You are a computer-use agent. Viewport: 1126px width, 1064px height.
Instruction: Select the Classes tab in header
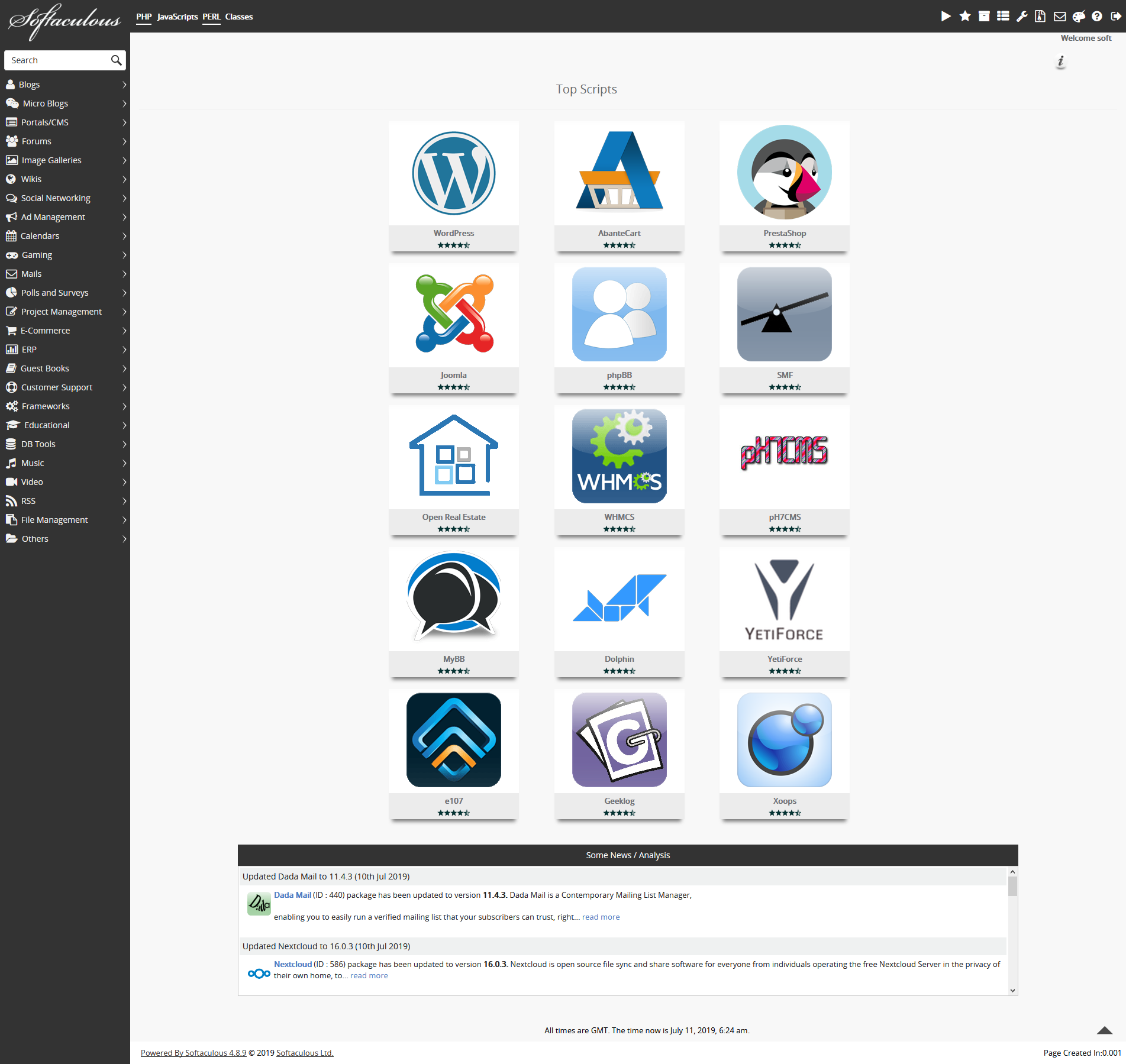point(238,17)
